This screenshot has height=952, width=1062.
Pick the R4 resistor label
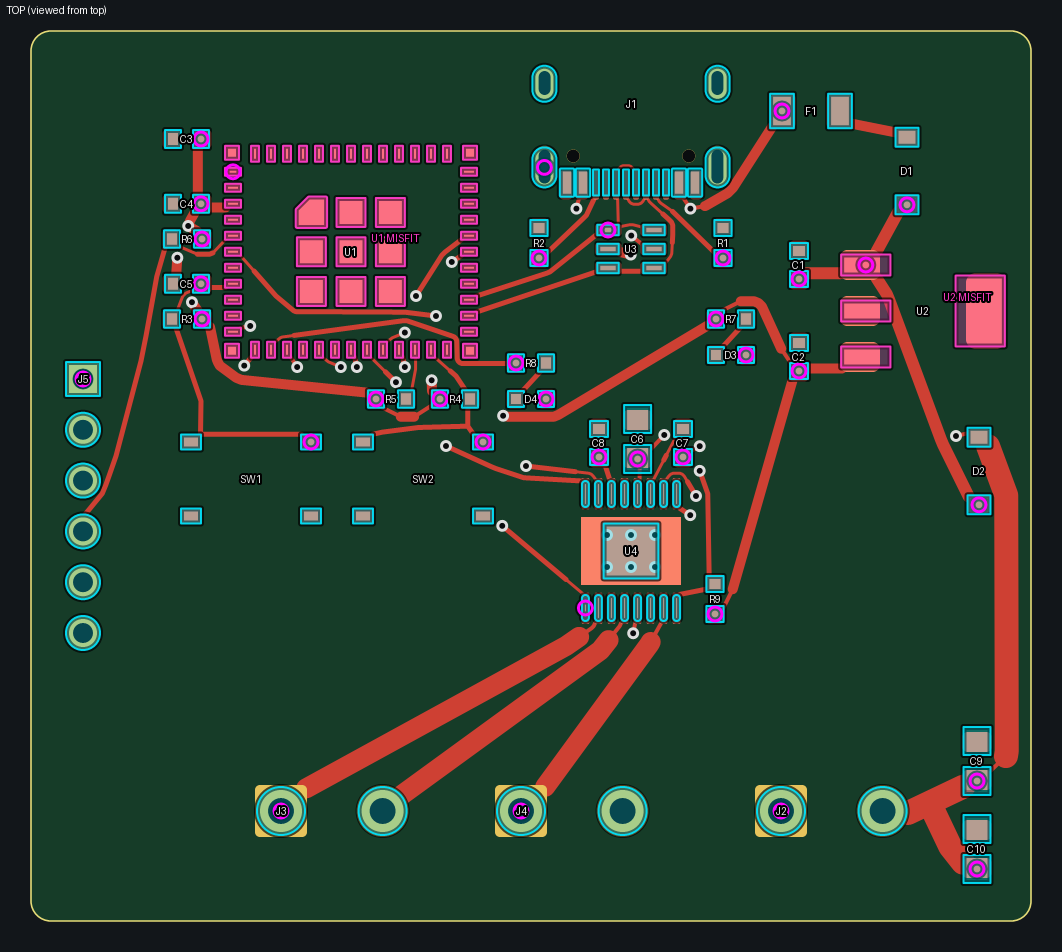[455, 399]
